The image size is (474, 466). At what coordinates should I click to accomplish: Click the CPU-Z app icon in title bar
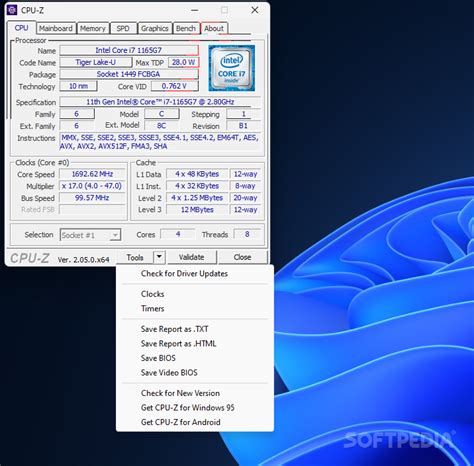pyautogui.click(x=12, y=10)
